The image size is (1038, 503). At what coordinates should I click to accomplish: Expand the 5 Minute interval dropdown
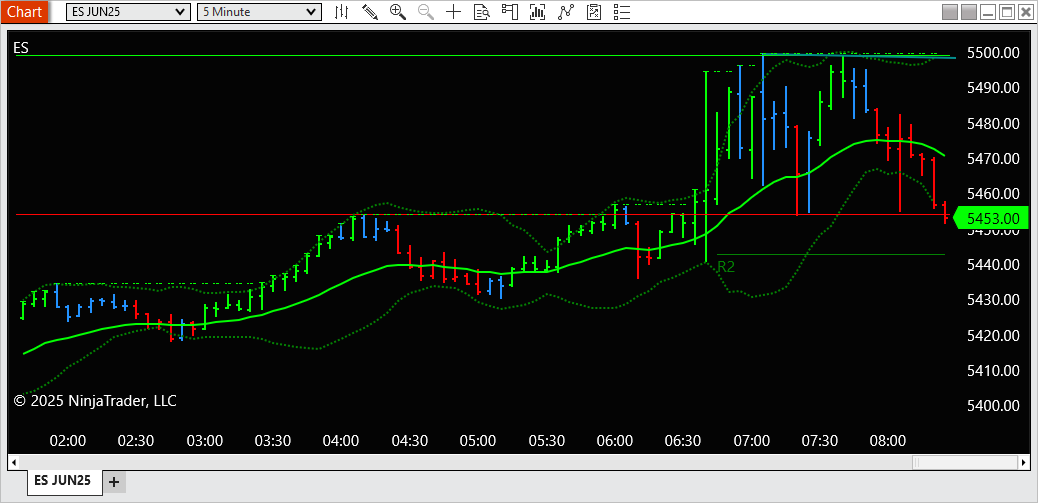pos(259,12)
